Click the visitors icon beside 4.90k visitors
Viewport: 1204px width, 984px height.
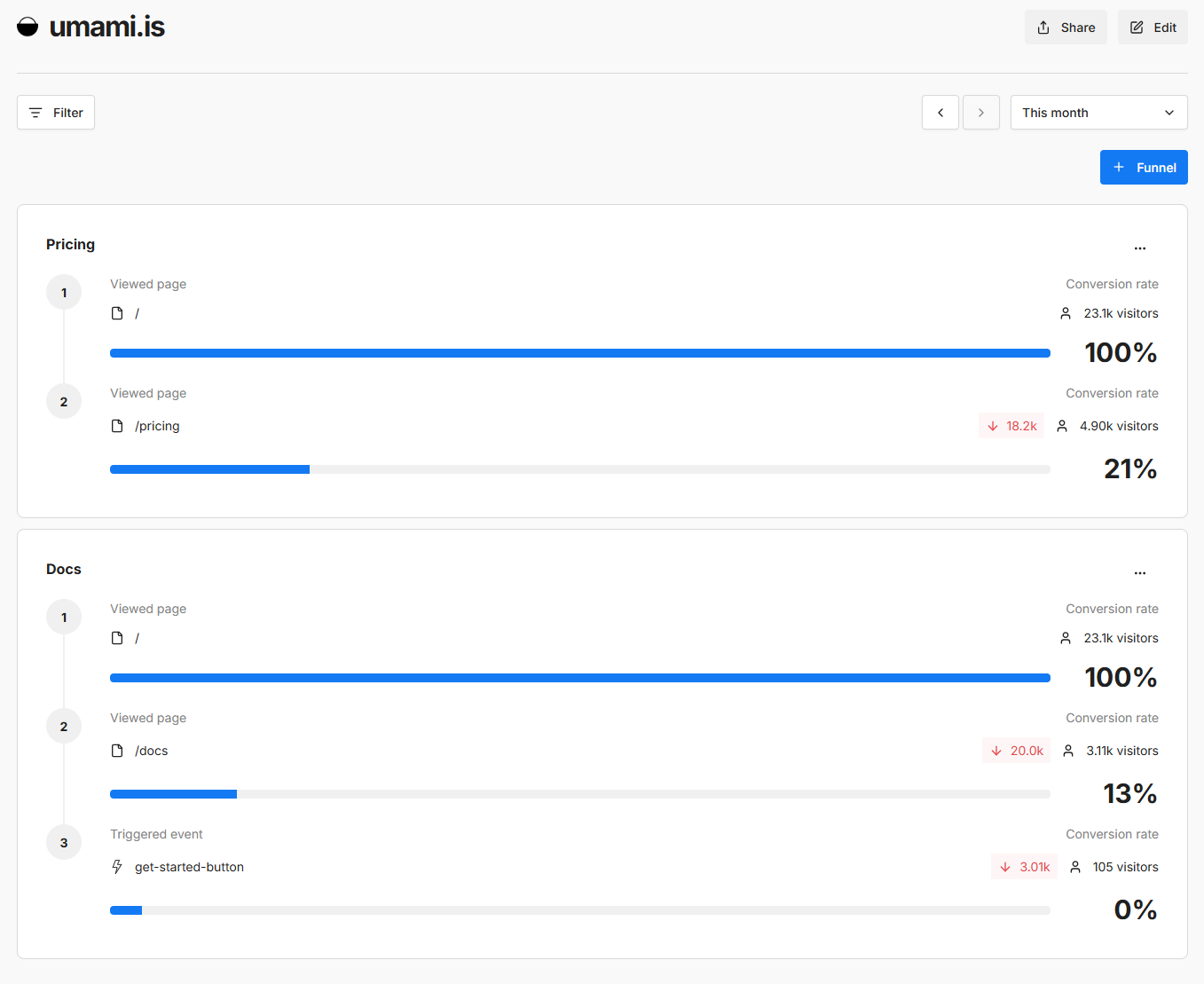[x=1062, y=426]
